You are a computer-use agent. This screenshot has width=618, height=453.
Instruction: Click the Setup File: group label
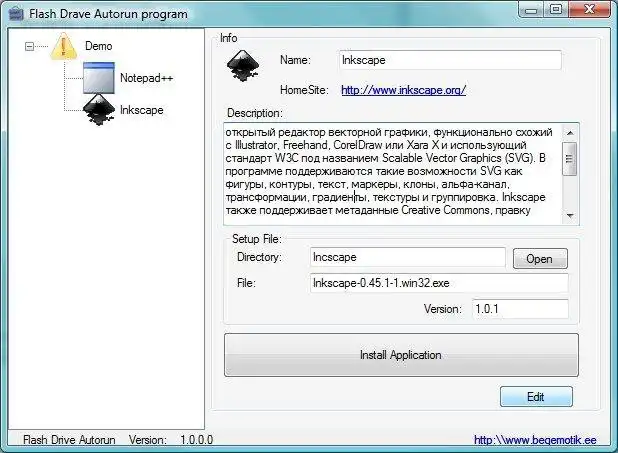point(257,239)
